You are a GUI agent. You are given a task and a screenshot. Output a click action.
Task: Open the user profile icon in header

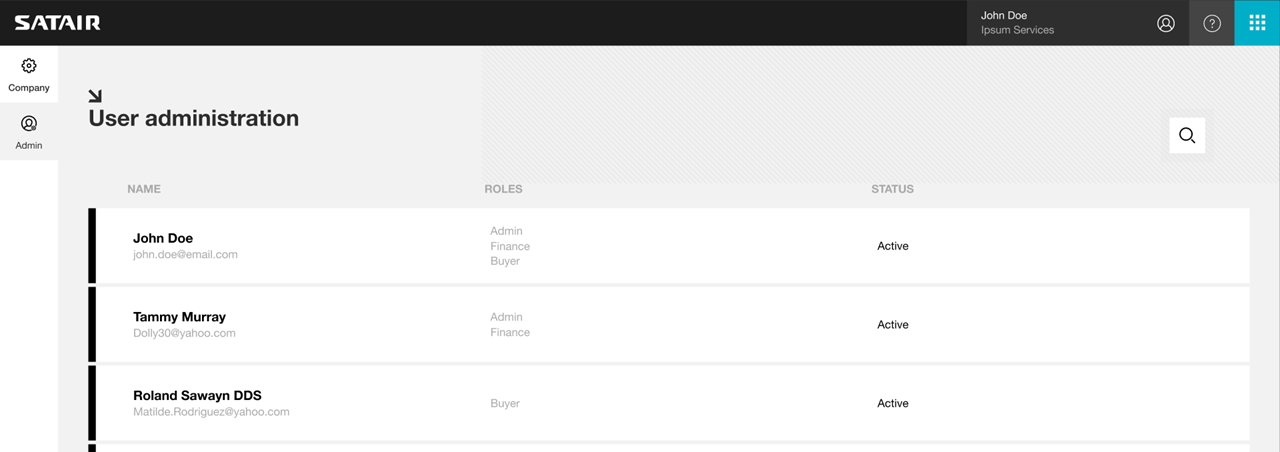[x=1166, y=23]
